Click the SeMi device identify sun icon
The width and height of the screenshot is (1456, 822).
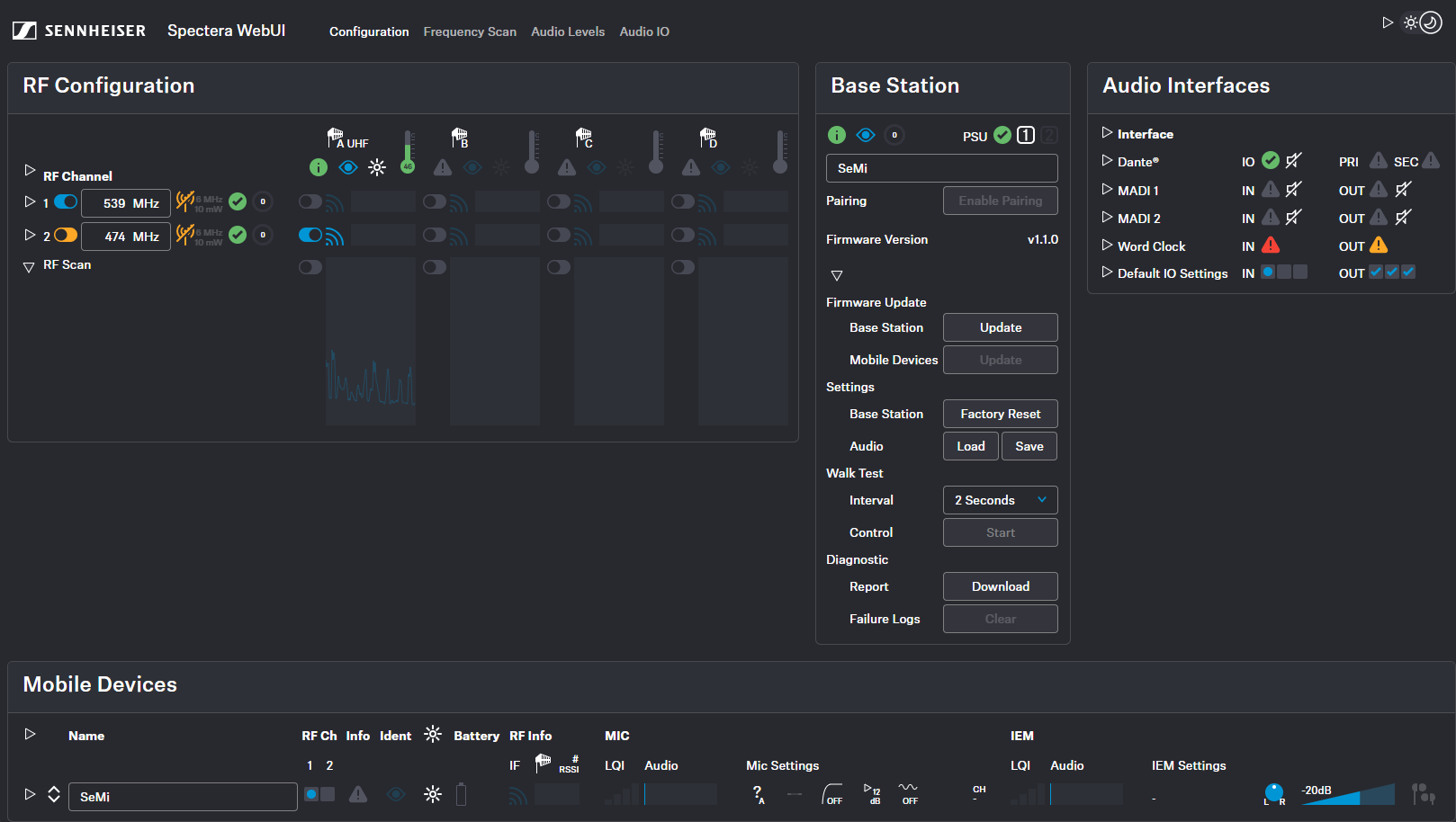click(433, 794)
